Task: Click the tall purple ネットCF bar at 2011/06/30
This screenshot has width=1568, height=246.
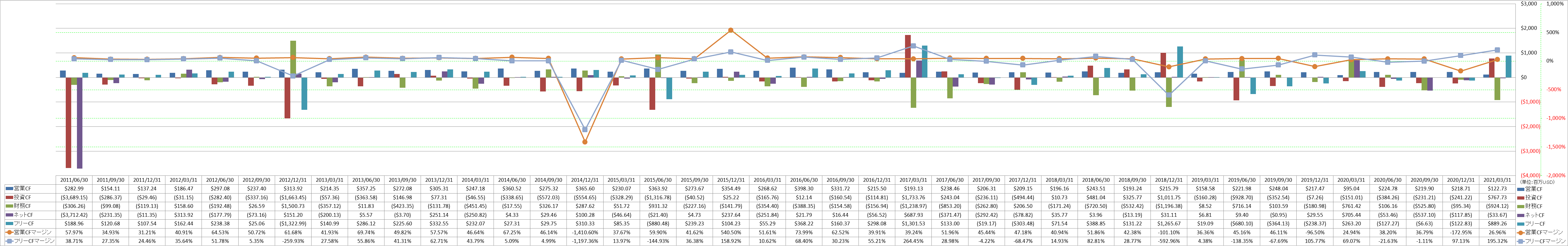Action: [80, 123]
